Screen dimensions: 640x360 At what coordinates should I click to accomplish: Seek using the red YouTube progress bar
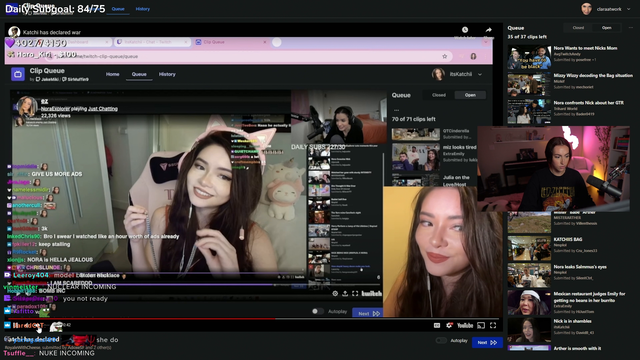[x=253, y=318]
